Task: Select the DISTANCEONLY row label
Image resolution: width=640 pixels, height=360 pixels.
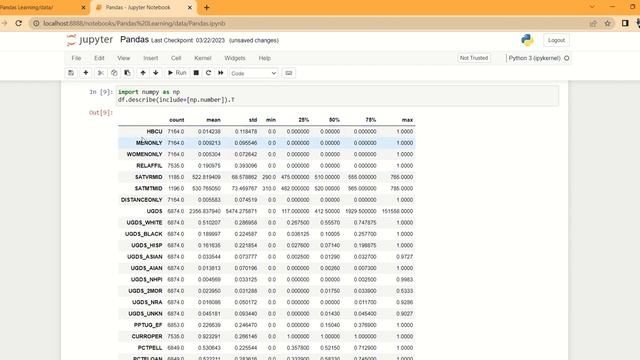Action: pyautogui.click(x=142, y=200)
